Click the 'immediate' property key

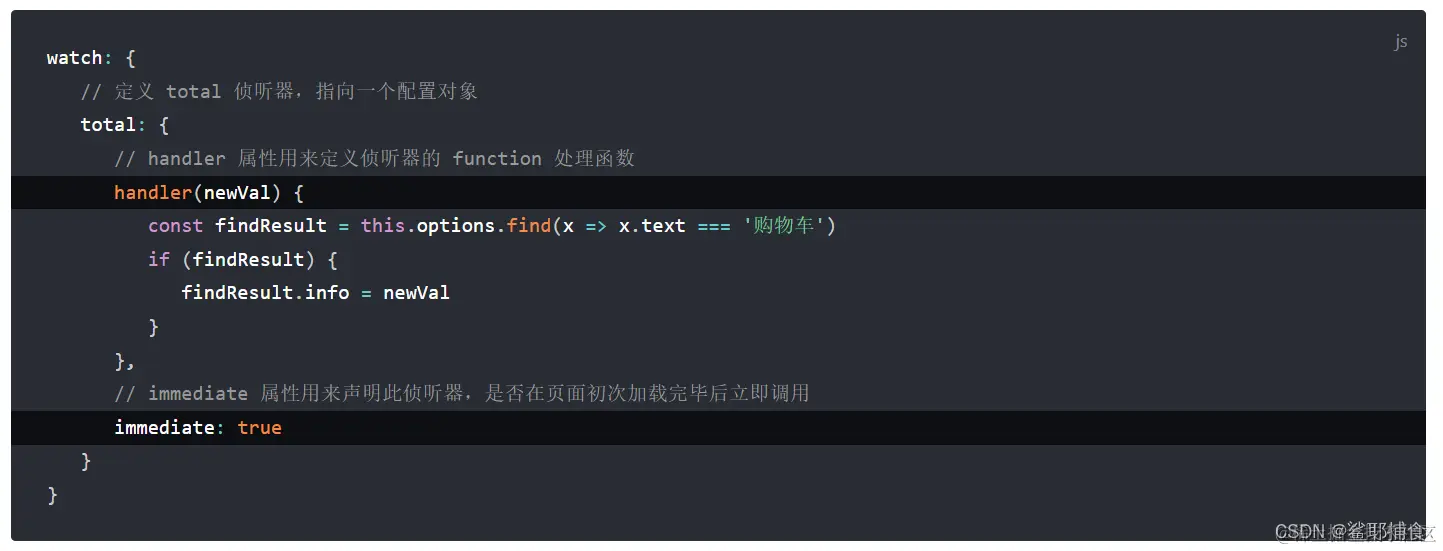point(164,428)
